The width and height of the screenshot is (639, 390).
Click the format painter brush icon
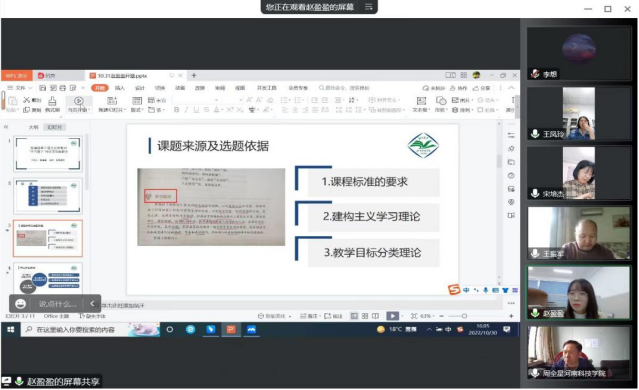click(x=53, y=101)
